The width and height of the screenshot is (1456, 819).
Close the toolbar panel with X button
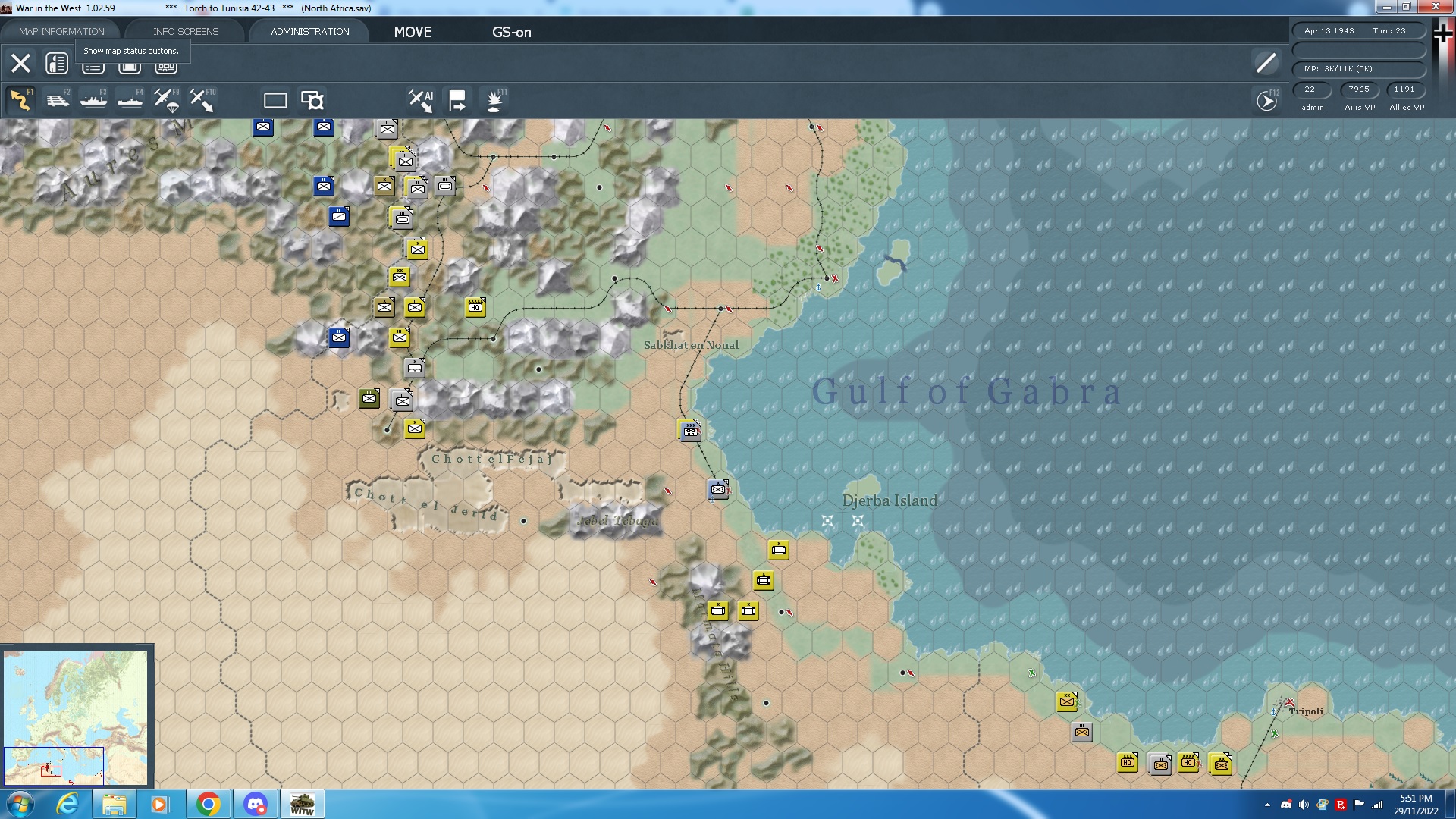(20, 63)
